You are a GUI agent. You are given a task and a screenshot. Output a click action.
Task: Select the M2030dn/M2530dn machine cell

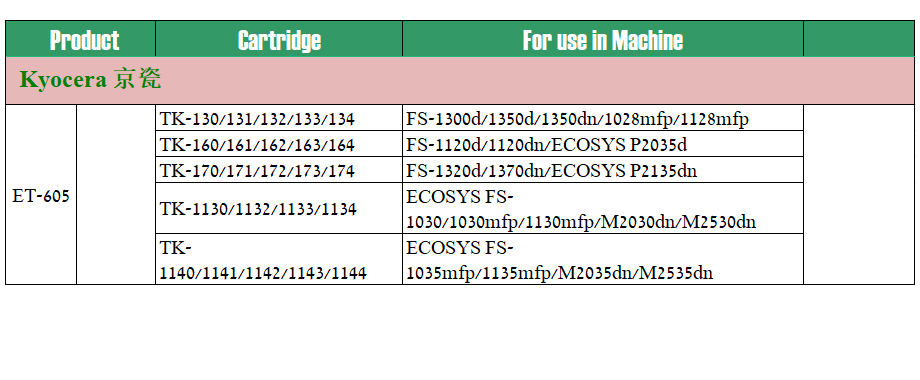[603, 208]
